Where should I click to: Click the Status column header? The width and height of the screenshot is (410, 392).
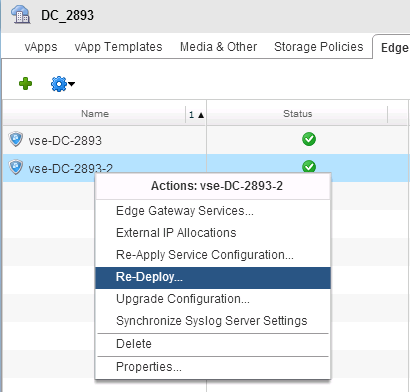click(298, 114)
